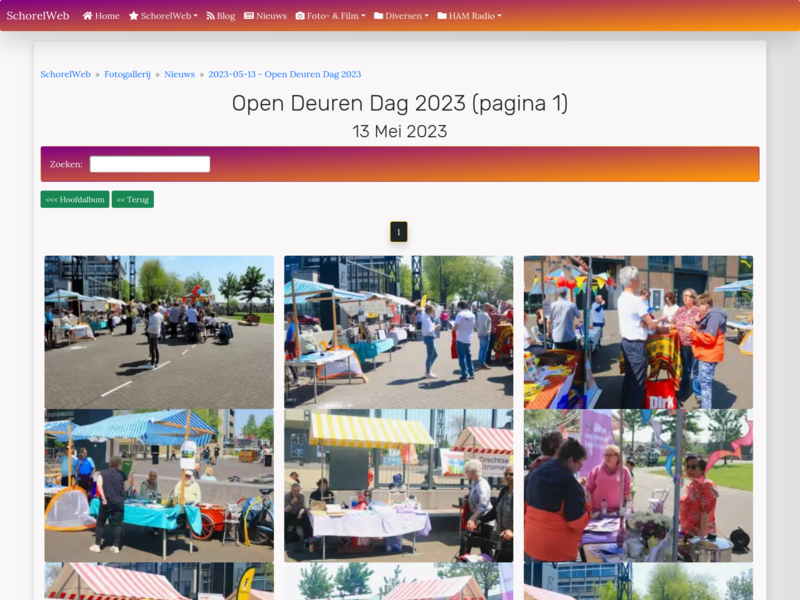
Task: Follow the SchorelWeb breadcrumb link
Action: tap(66, 74)
